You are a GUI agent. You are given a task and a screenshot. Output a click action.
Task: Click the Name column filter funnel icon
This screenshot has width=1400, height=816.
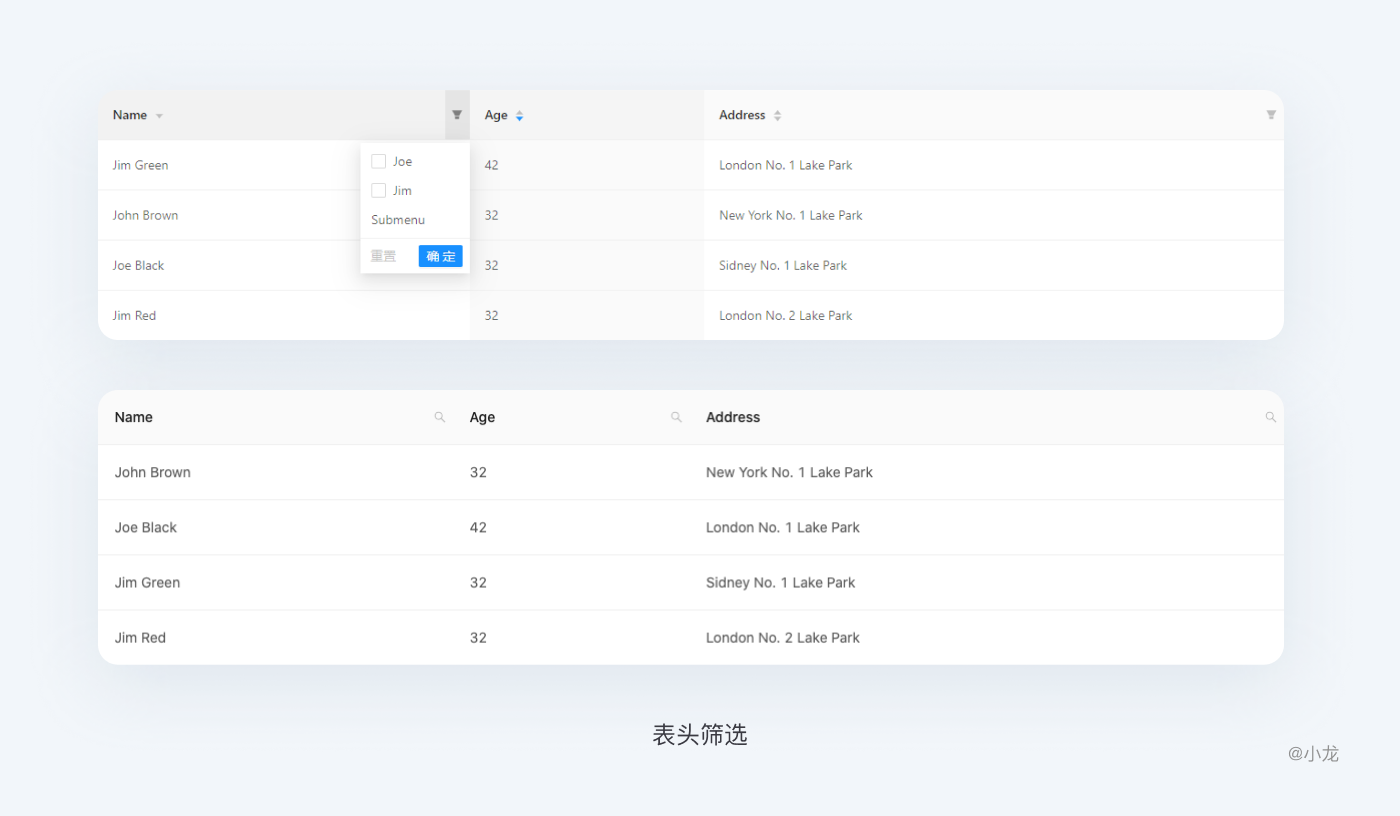click(457, 115)
